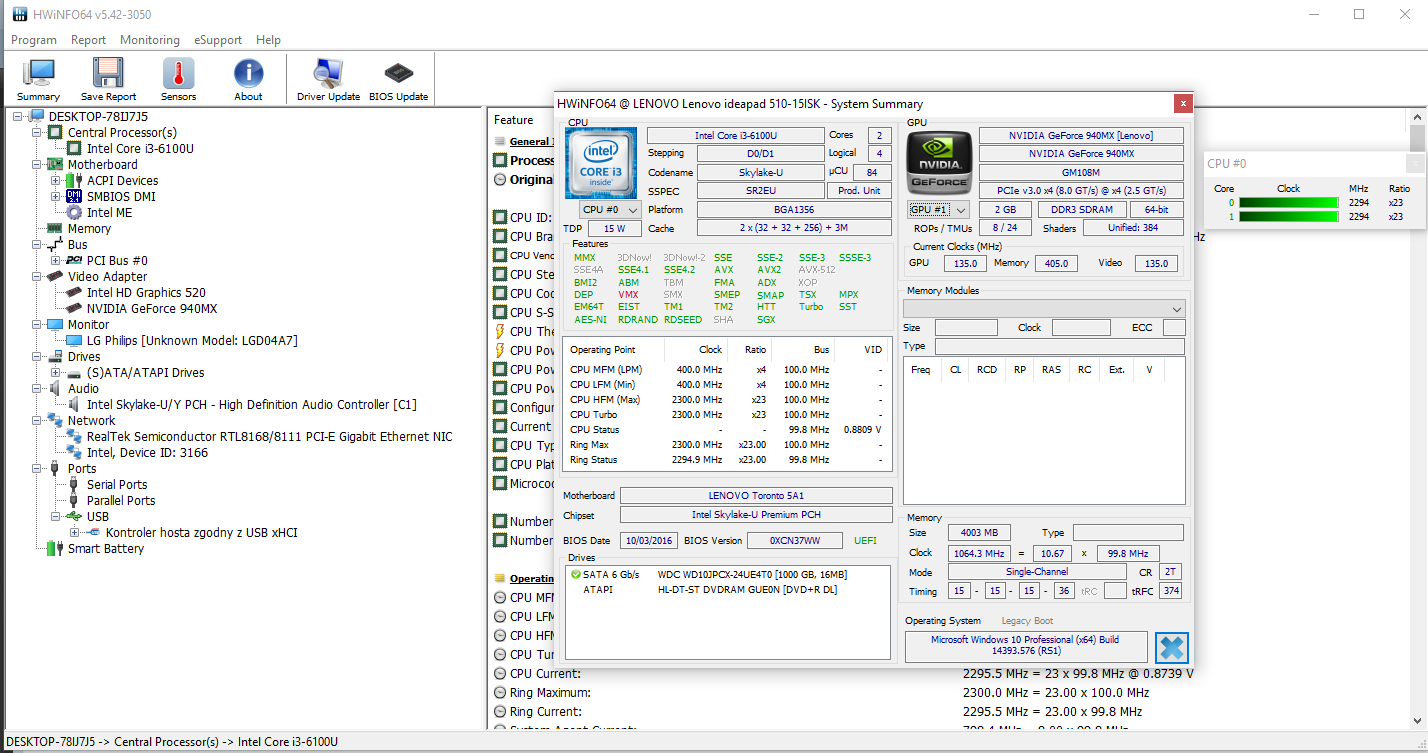Expand the (S)ATA/ATAPI Drives node
Image resolution: width=1428 pixels, height=753 pixels.
coord(56,373)
